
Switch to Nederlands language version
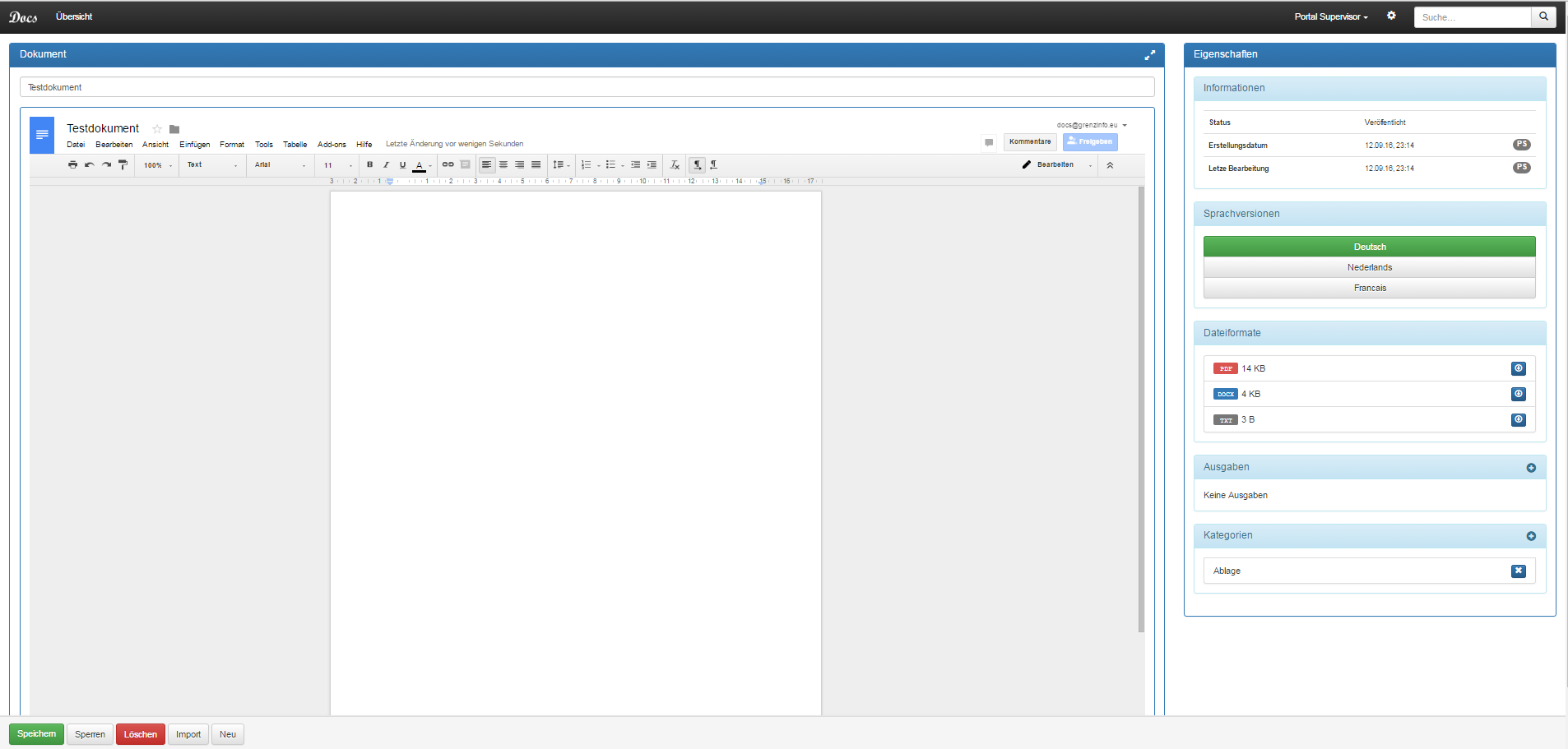(x=1369, y=267)
